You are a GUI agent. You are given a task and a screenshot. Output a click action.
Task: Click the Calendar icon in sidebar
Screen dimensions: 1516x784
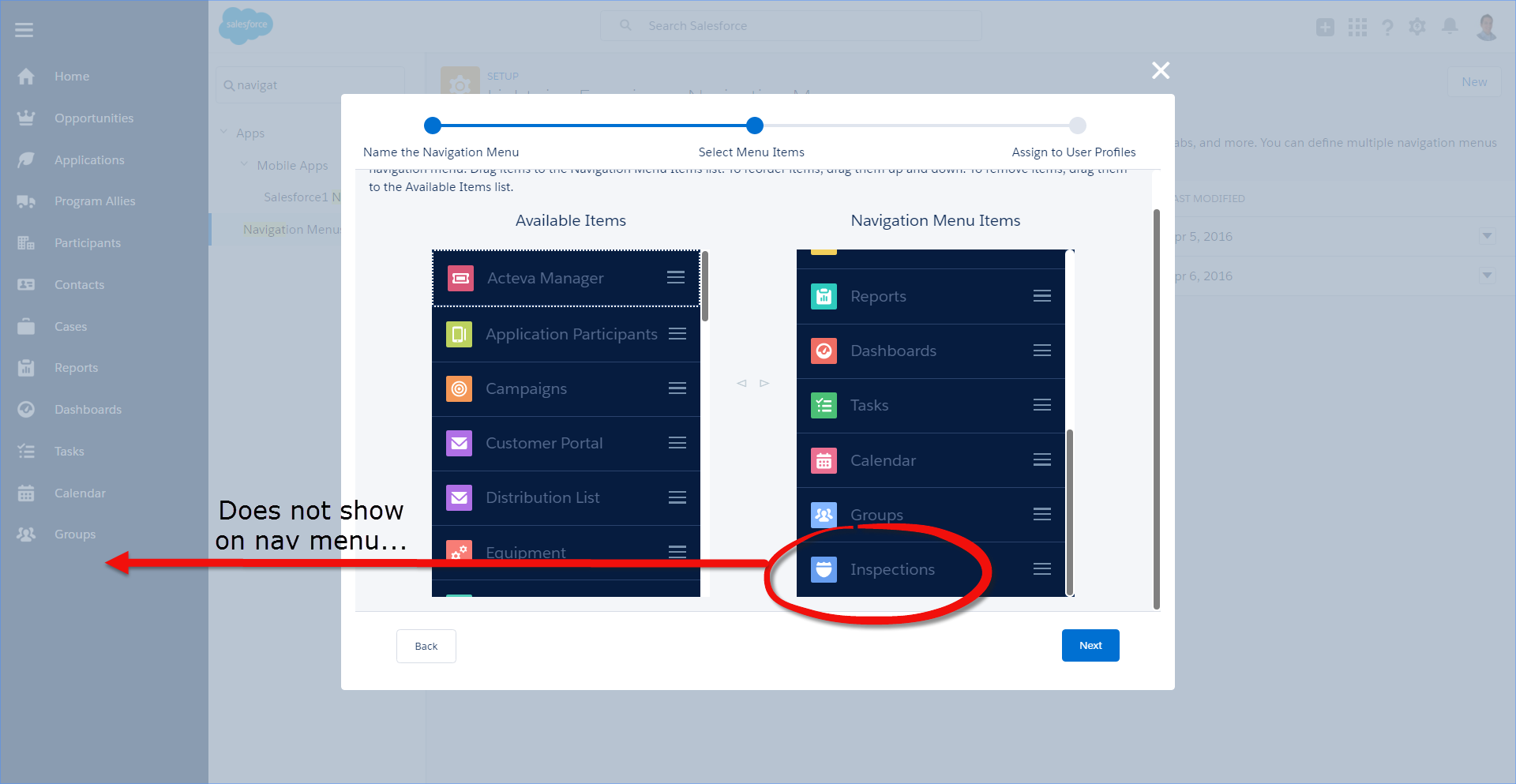tap(26, 493)
